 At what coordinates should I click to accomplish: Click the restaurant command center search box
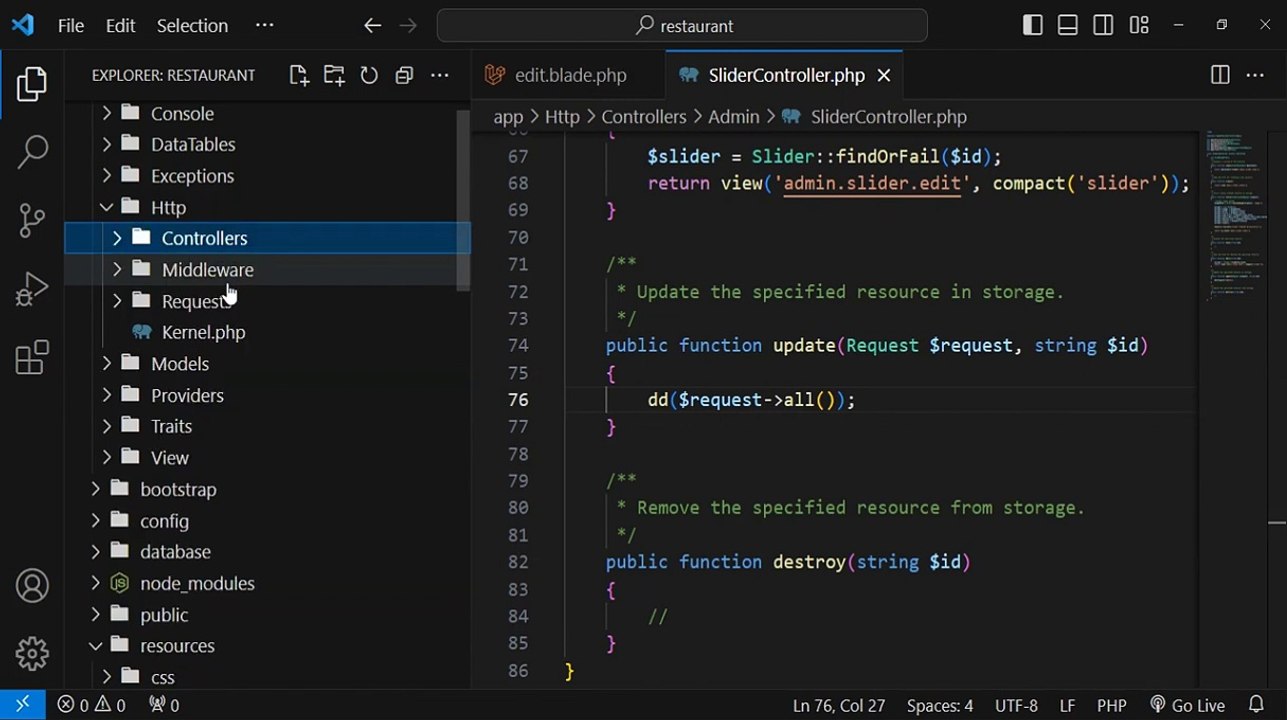[682, 26]
